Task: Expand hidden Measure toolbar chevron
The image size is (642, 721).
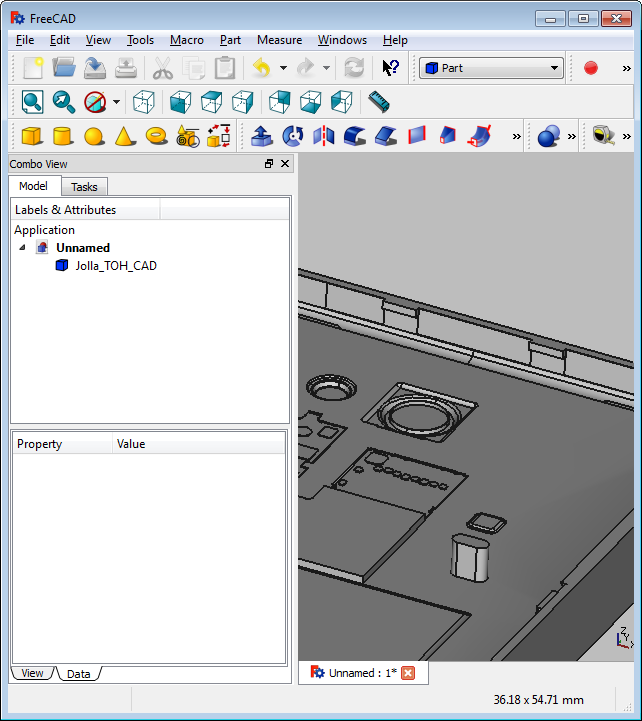Action: [x=626, y=136]
